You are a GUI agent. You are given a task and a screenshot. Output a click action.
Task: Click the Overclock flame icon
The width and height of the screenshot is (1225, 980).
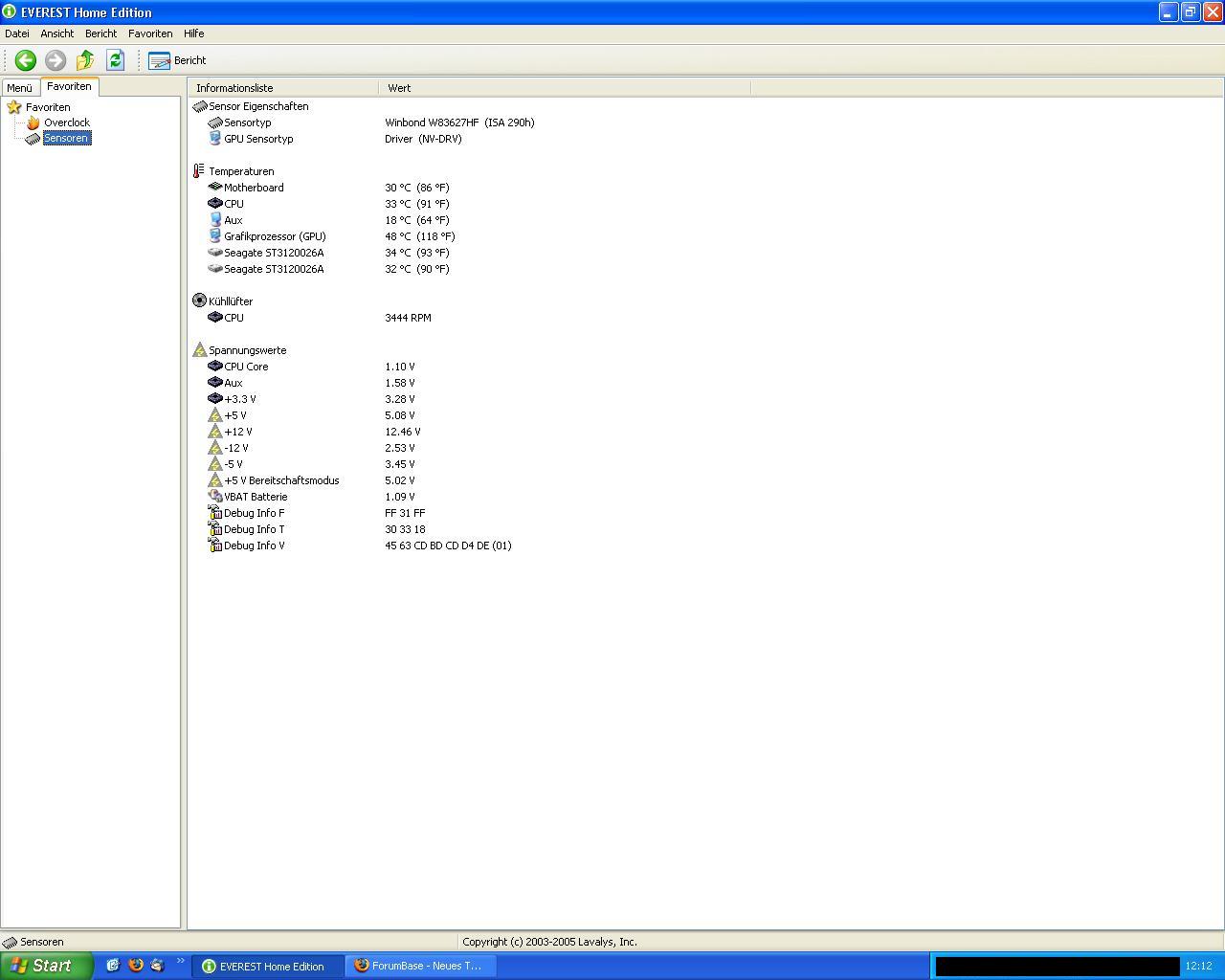tap(33, 122)
